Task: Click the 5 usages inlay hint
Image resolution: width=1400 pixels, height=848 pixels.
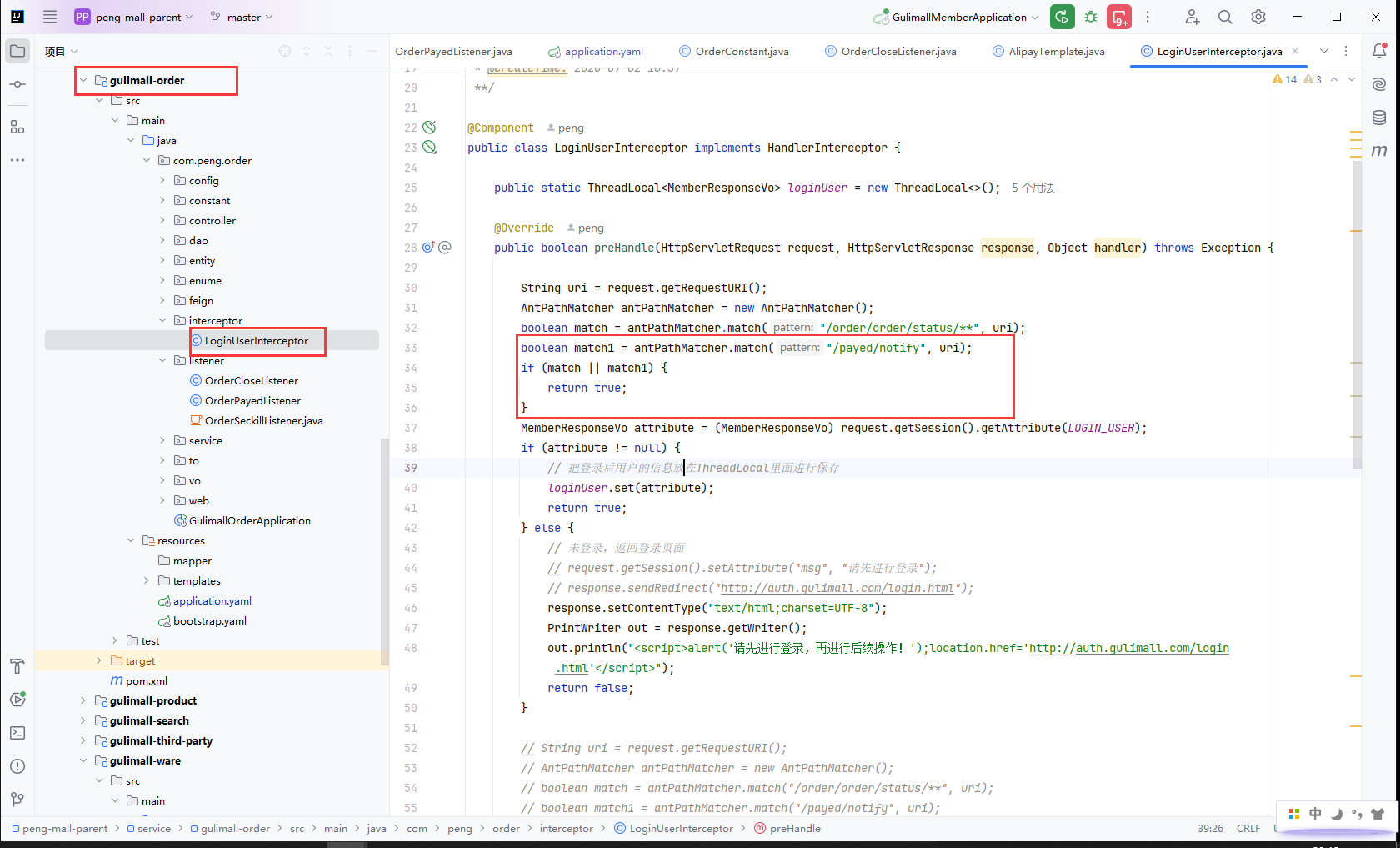Action: tap(1032, 188)
